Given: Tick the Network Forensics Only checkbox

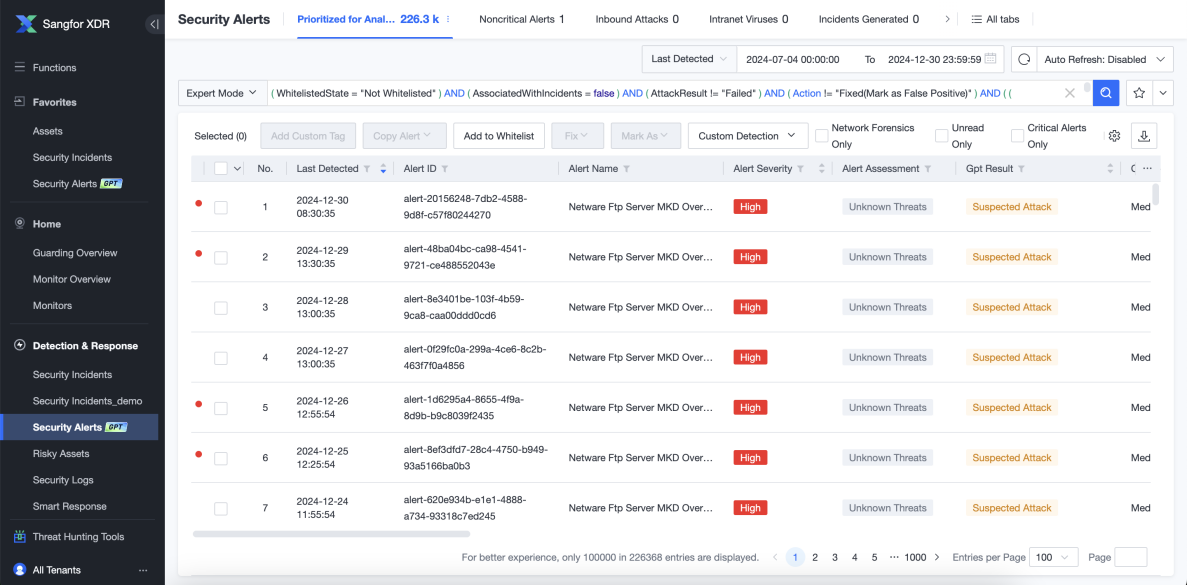Looking at the screenshot, I should pyautogui.click(x=821, y=135).
